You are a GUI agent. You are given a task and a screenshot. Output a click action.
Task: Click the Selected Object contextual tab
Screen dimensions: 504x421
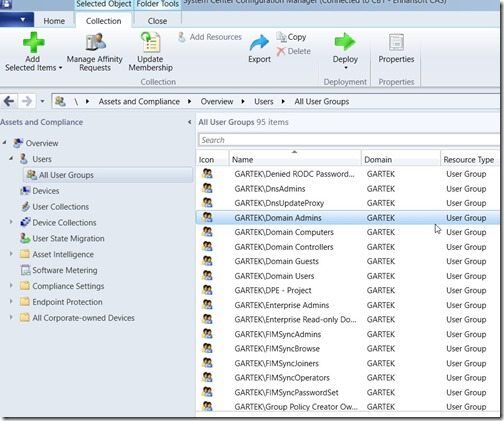pyautogui.click(x=104, y=4)
